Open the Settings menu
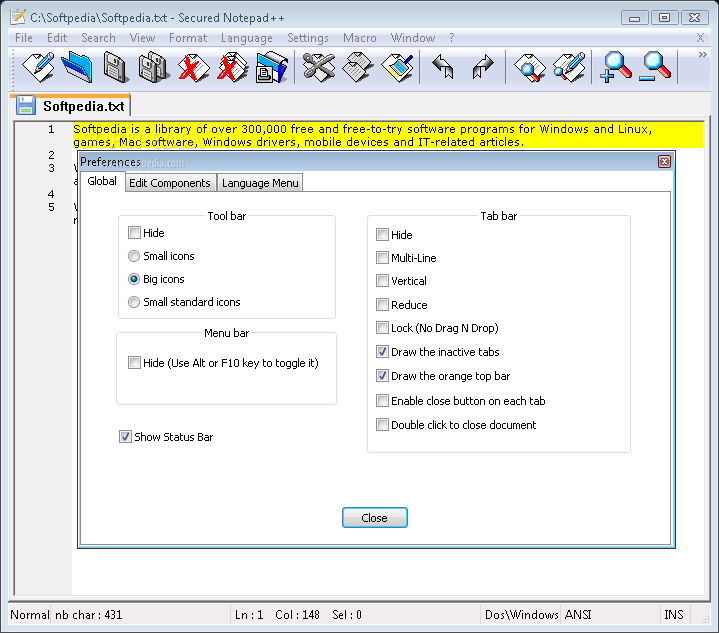The height and width of the screenshot is (633, 719). click(x=308, y=38)
